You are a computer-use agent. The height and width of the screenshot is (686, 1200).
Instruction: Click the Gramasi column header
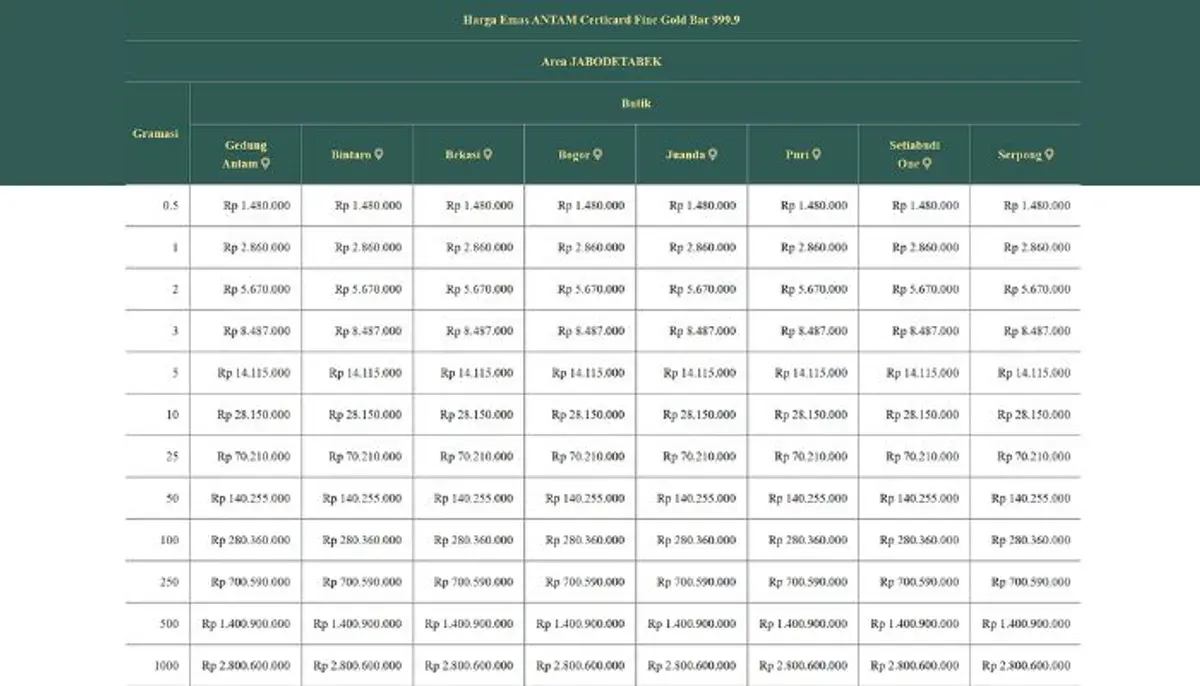pyautogui.click(x=156, y=133)
